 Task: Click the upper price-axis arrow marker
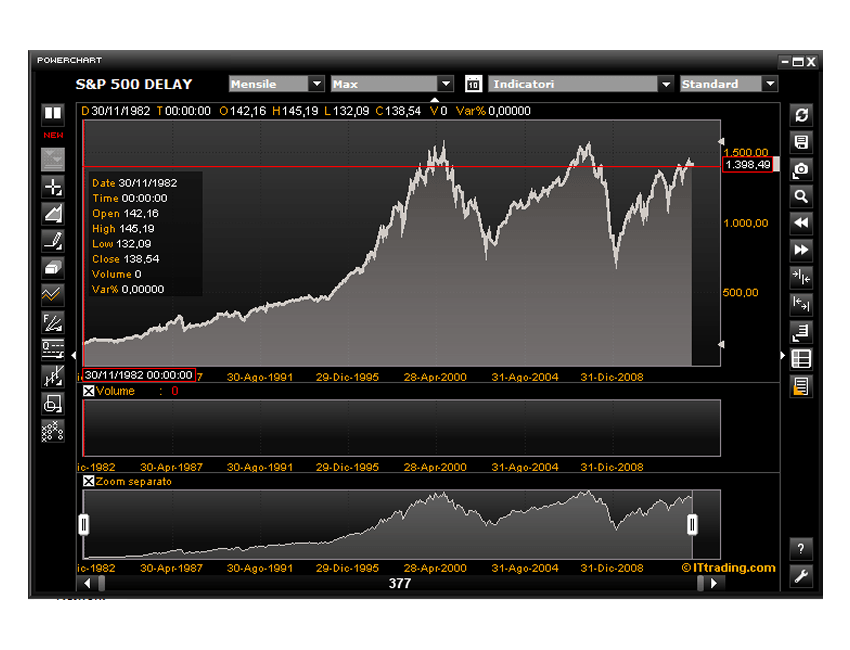(722, 141)
